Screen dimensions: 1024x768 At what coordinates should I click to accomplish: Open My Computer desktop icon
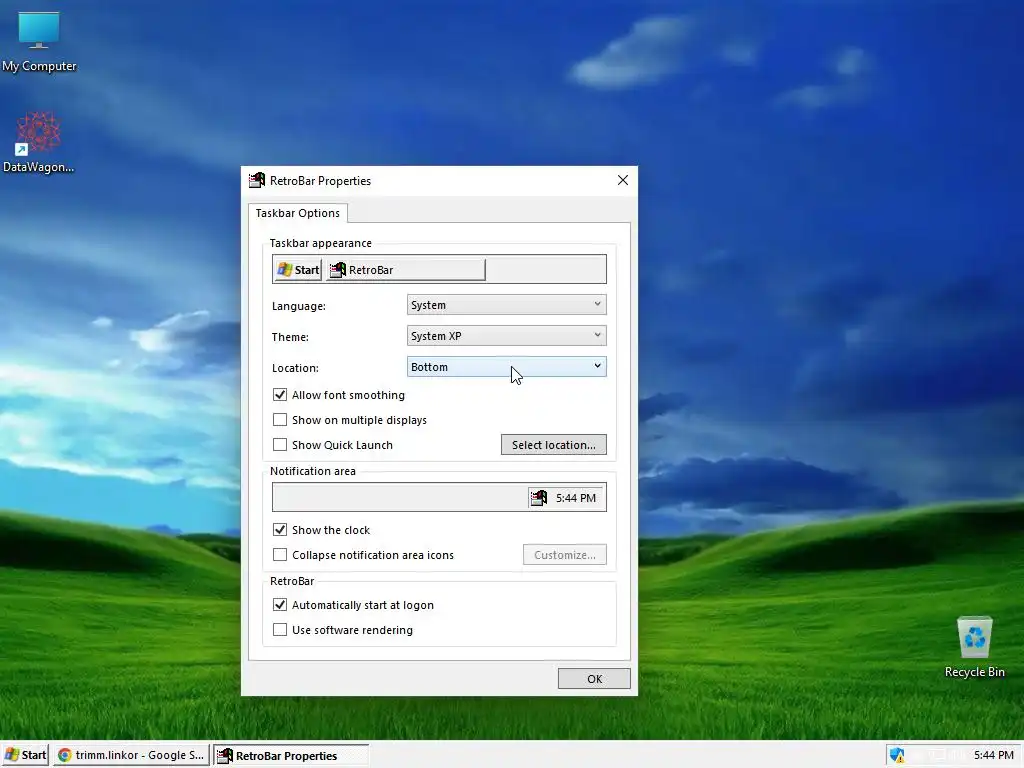(x=39, y=41)
